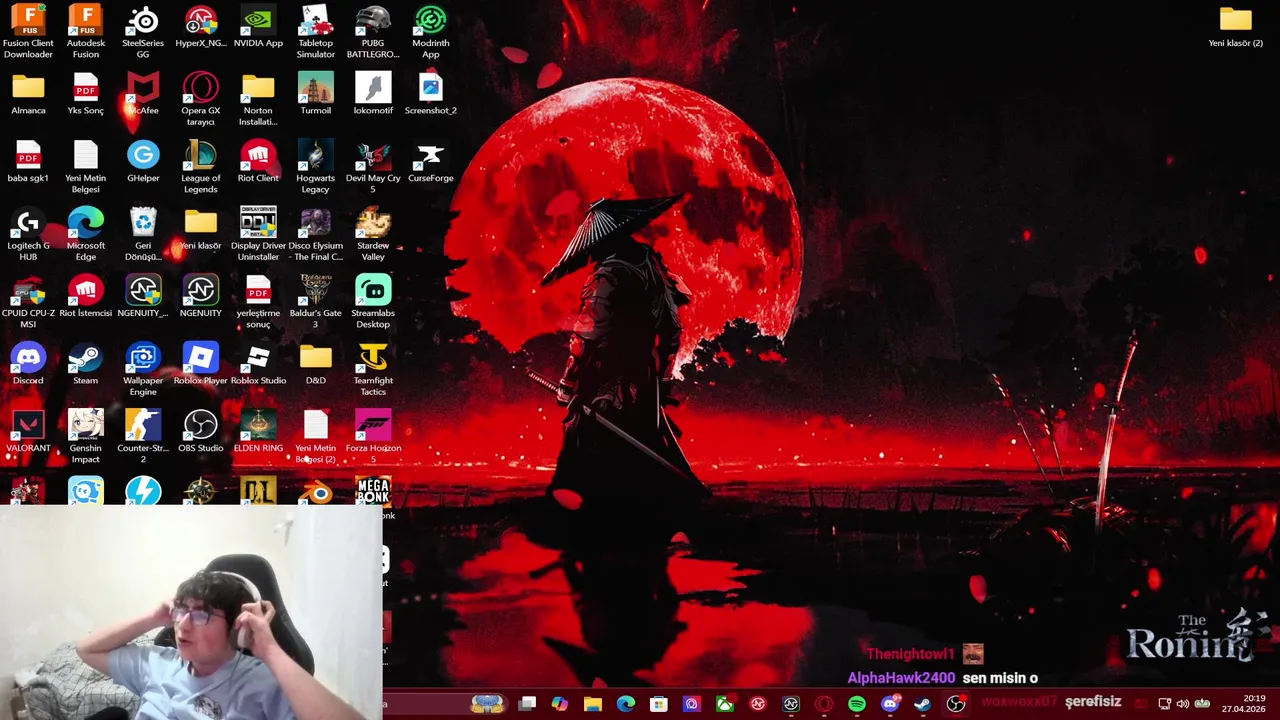Open the Yks Sonç PDF file

tap(86, 94)
